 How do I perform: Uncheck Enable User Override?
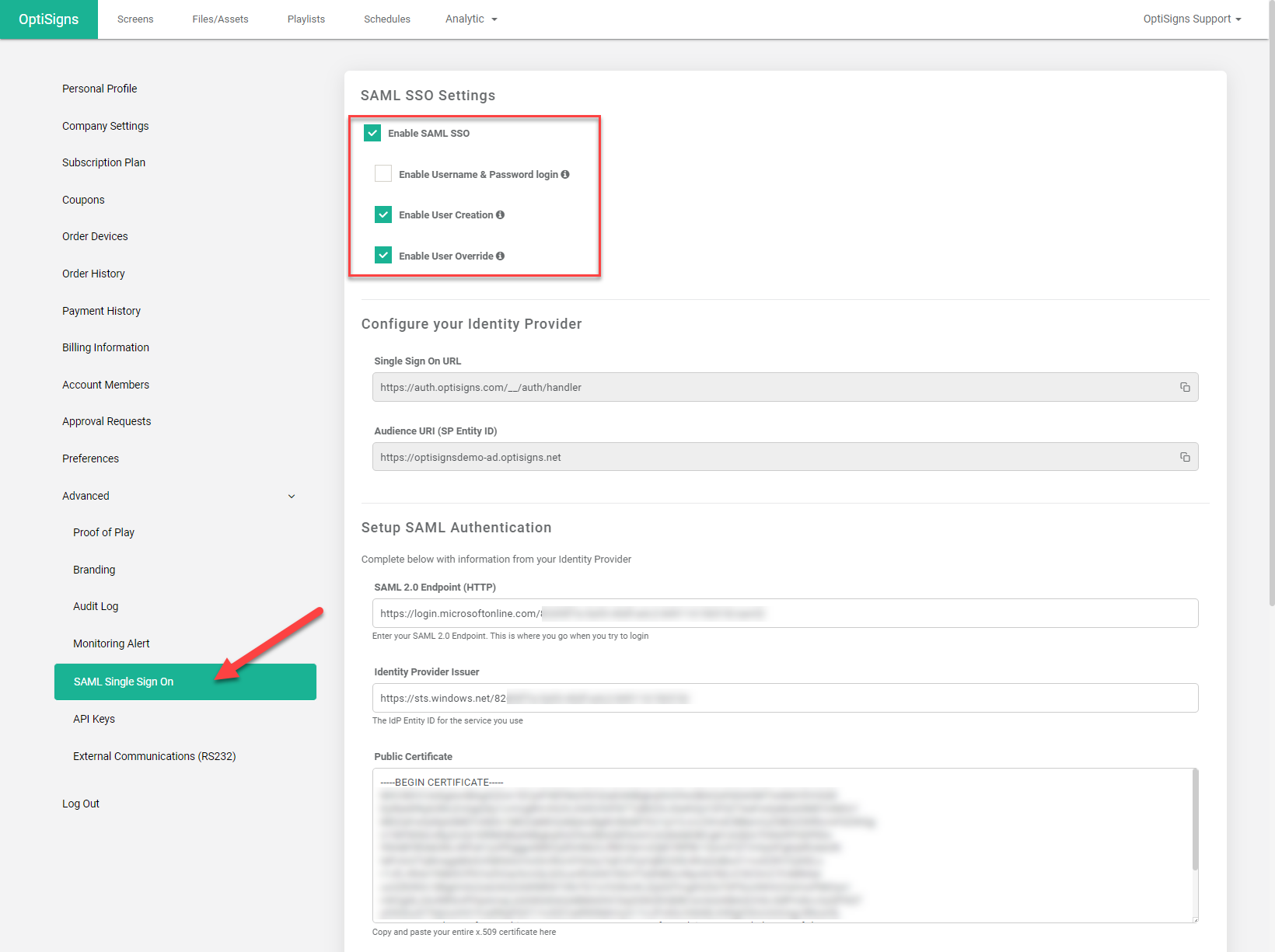point(383,255)
